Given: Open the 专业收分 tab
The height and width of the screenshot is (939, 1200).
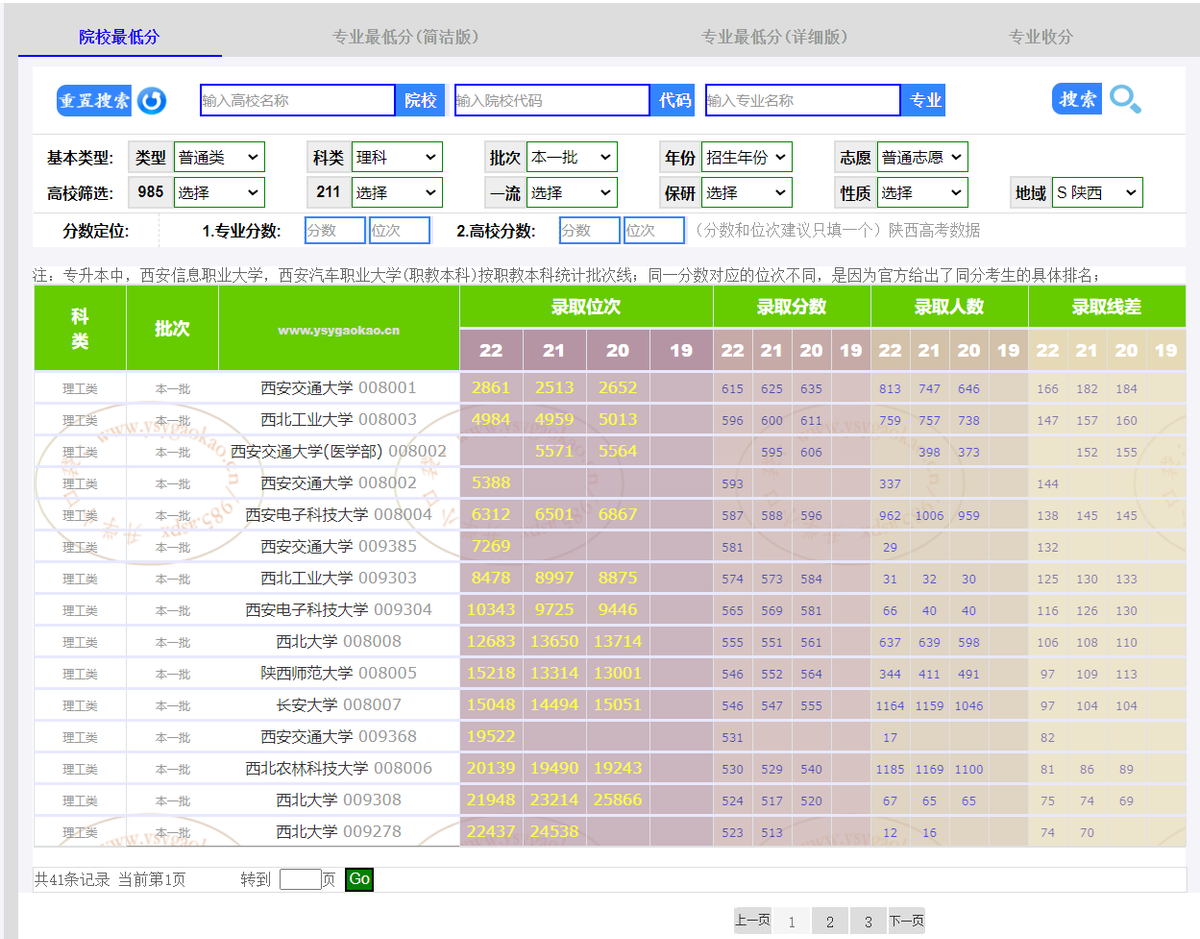Looking at the screenshot, I should (1040, 37).
